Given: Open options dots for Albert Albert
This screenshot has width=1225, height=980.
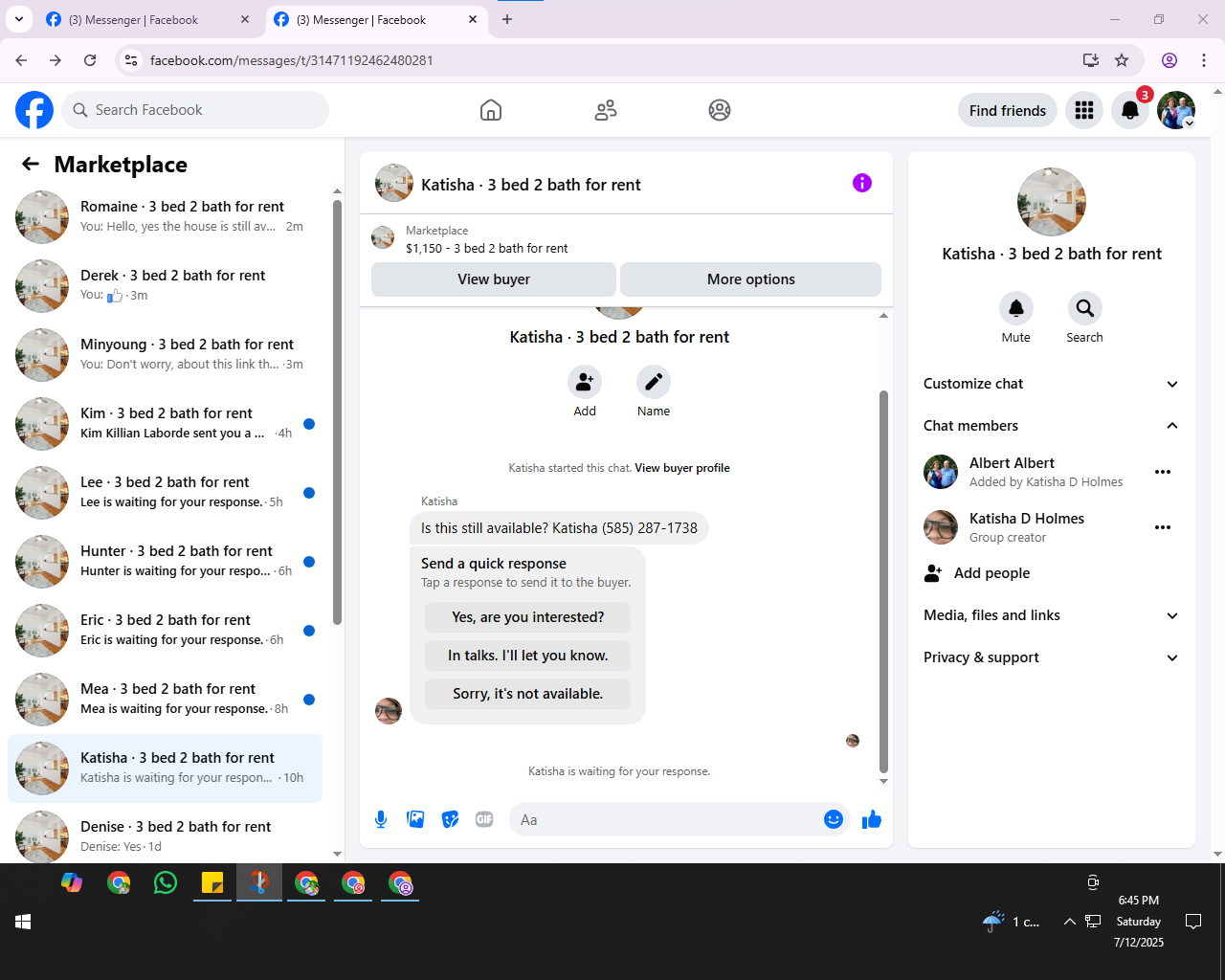Looking at the screenshot, I should tap(1163, 472).
